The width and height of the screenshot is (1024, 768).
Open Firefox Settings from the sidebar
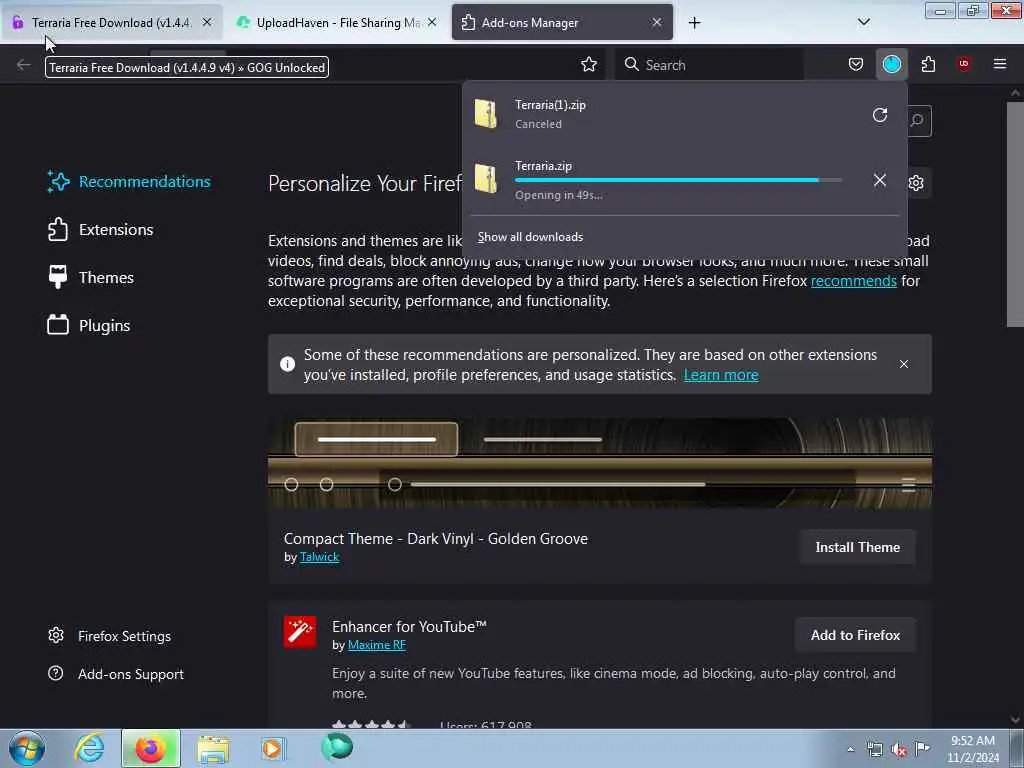(x=110, y=636)
